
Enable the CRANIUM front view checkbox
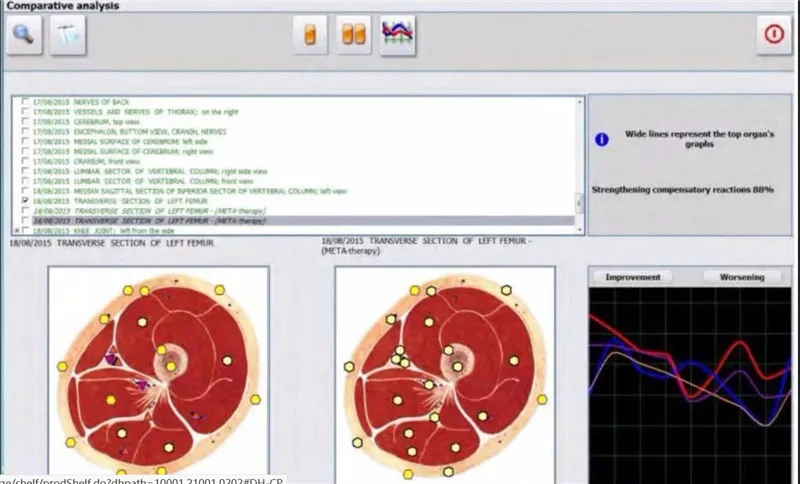click(x=25, y=161)
